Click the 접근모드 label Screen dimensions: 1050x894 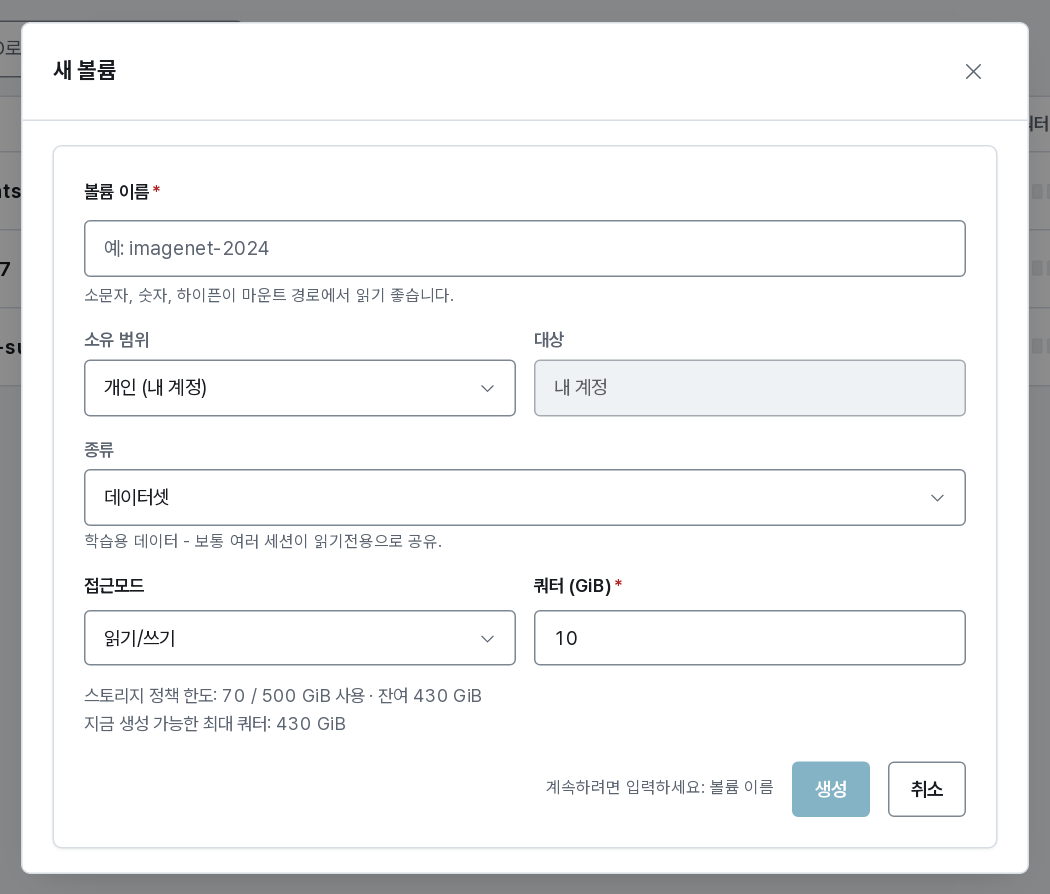point(114,586)
